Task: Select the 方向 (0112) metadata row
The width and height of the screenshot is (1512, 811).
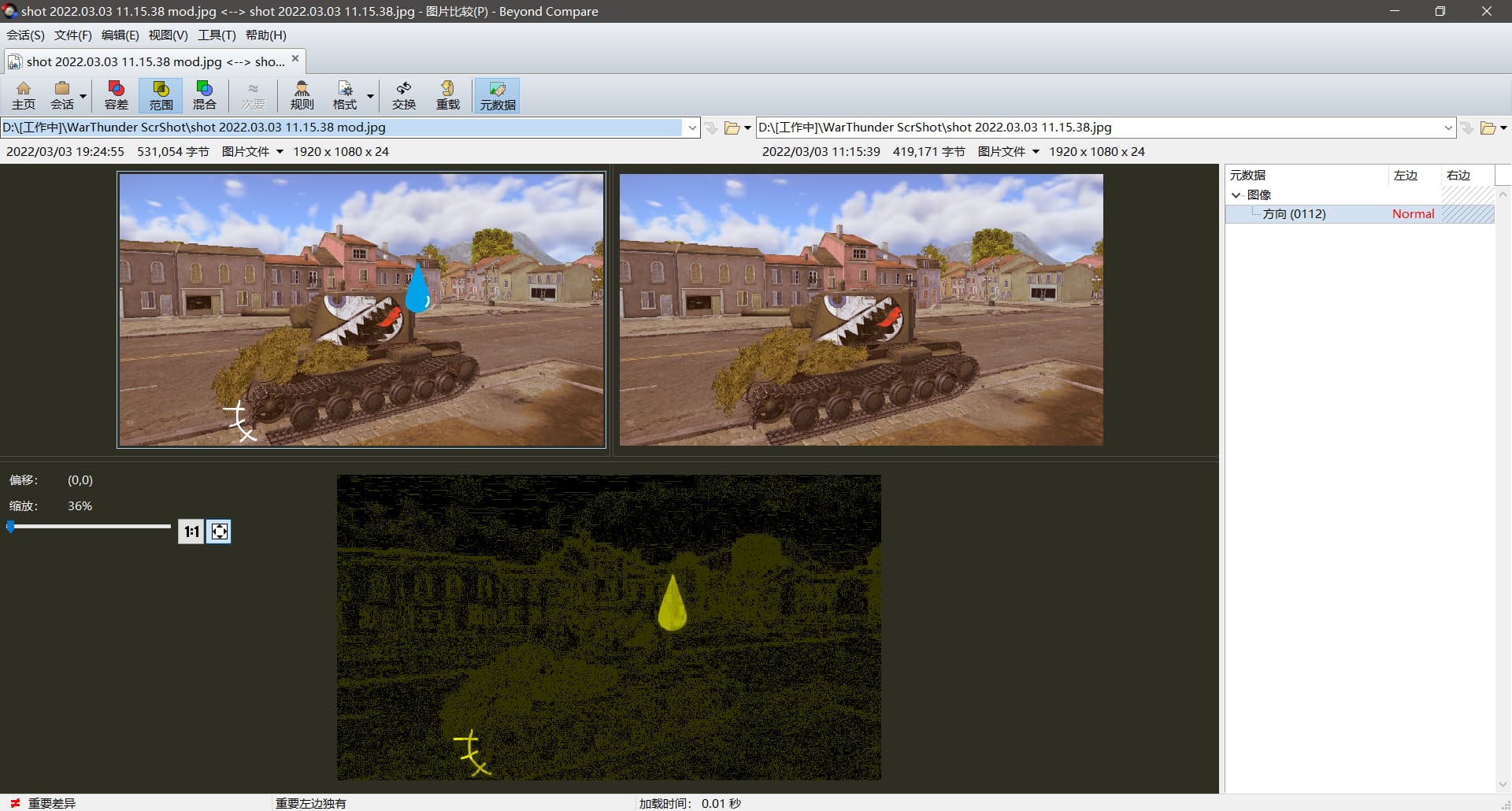Action: click(1294, 214)
